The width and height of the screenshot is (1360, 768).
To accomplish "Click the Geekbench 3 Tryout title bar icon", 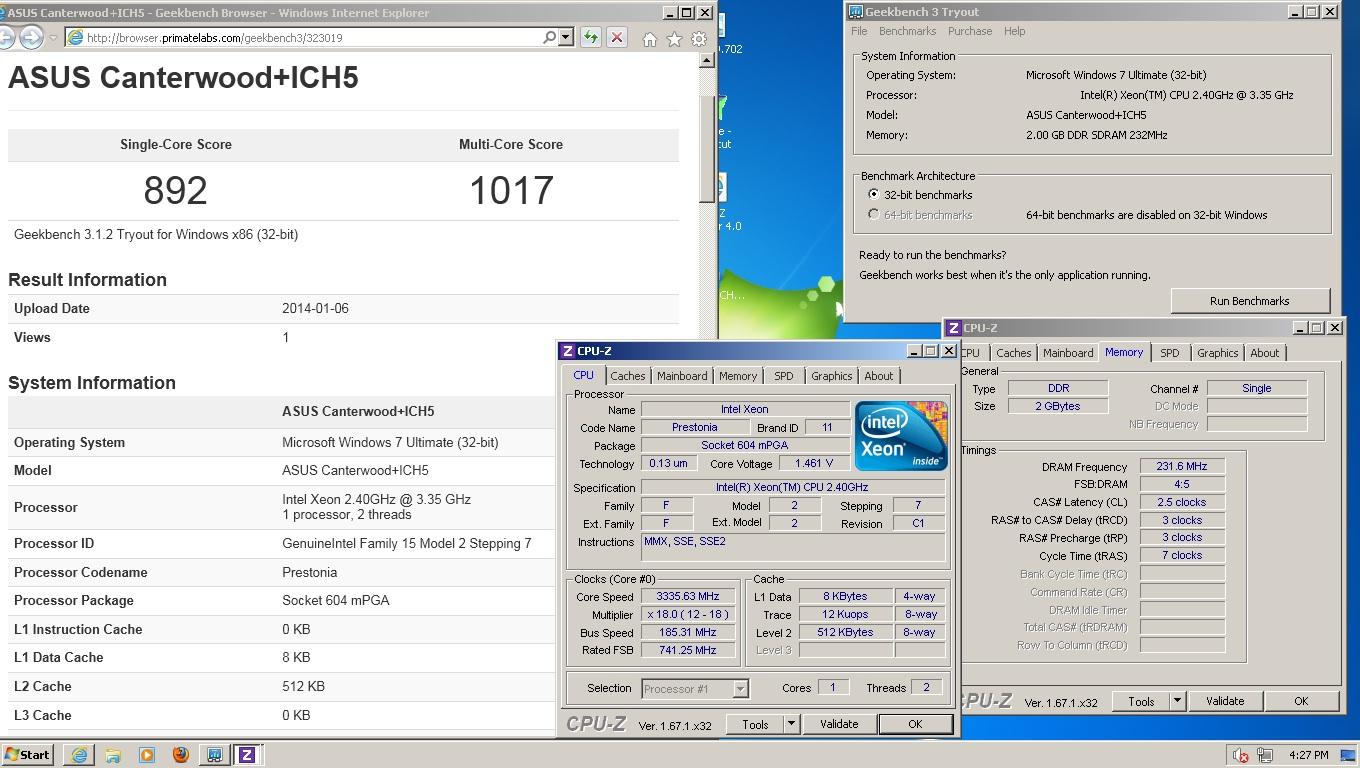I will click(x=856, y=12).
